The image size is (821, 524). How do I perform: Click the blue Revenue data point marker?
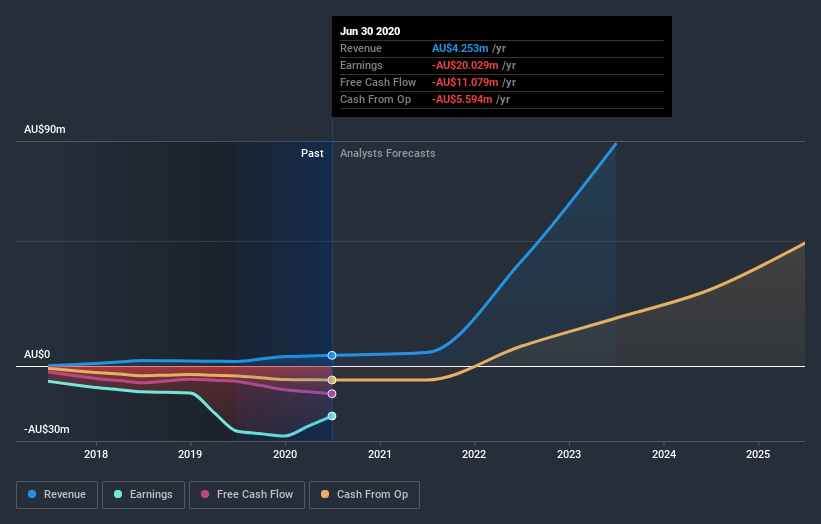pos(332,355)
